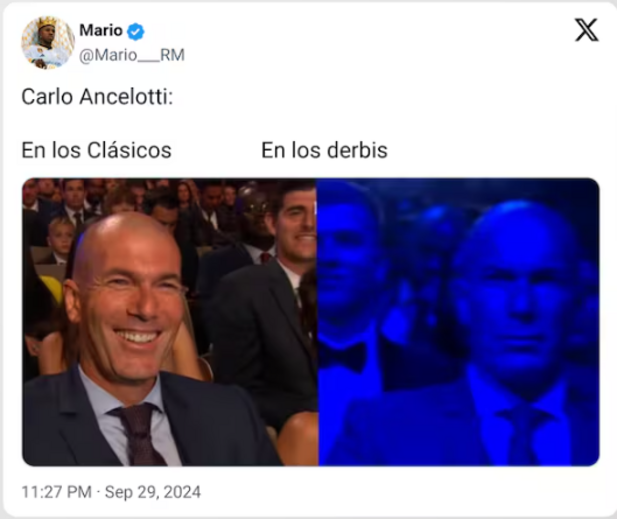Click the 11:27 PM timestamp
617x519 pixels.
point(56,492)
